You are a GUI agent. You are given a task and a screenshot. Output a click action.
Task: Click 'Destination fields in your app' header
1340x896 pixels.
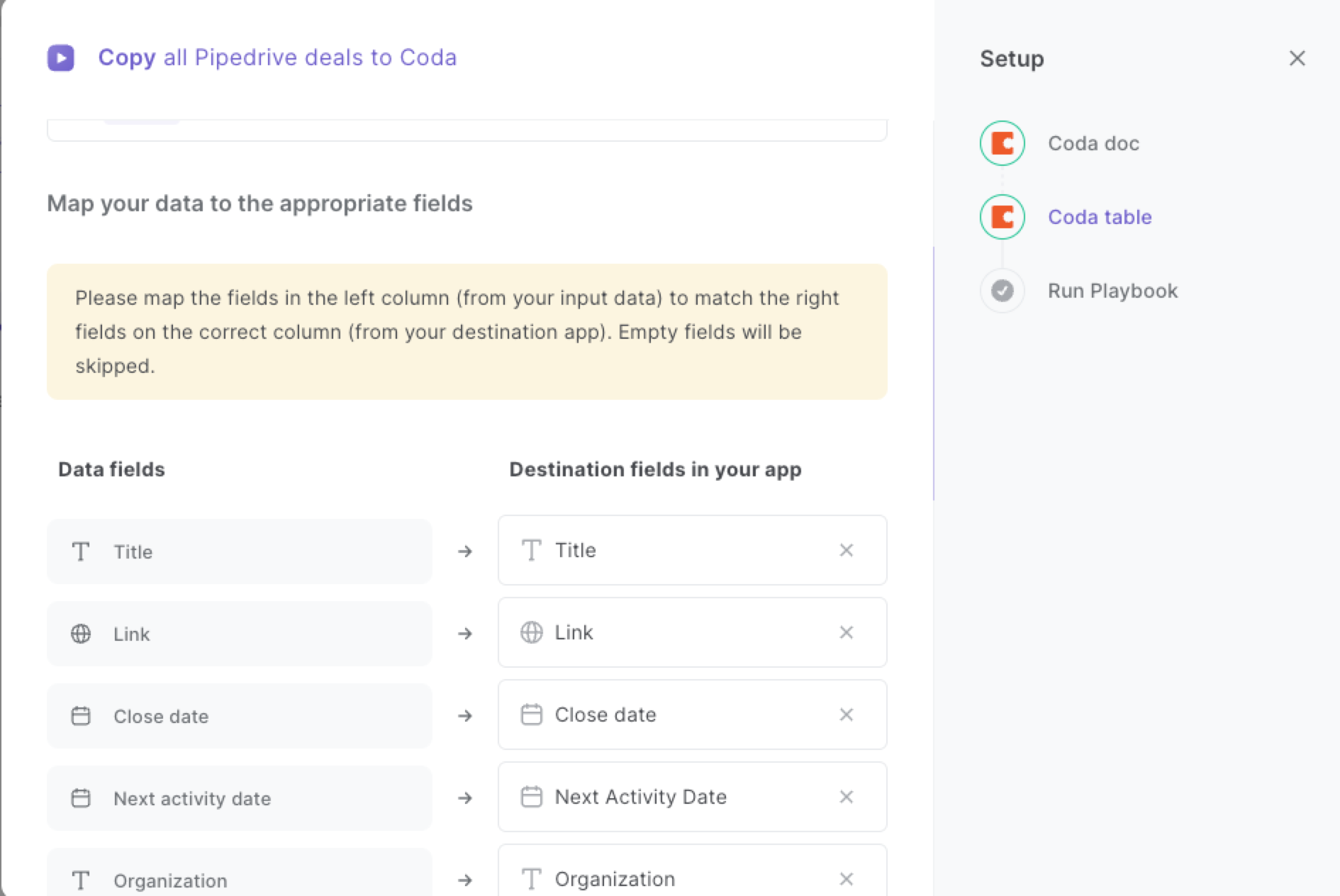click(x=655, y=469)
